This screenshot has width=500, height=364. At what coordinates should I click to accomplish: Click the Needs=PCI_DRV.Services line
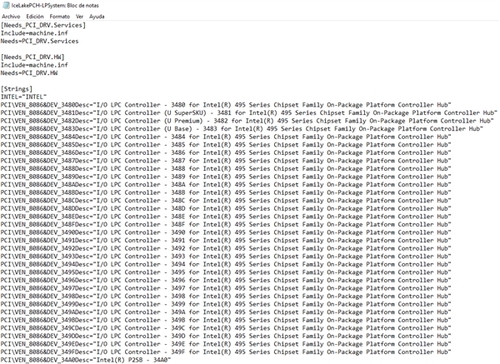tap(40, 41)
